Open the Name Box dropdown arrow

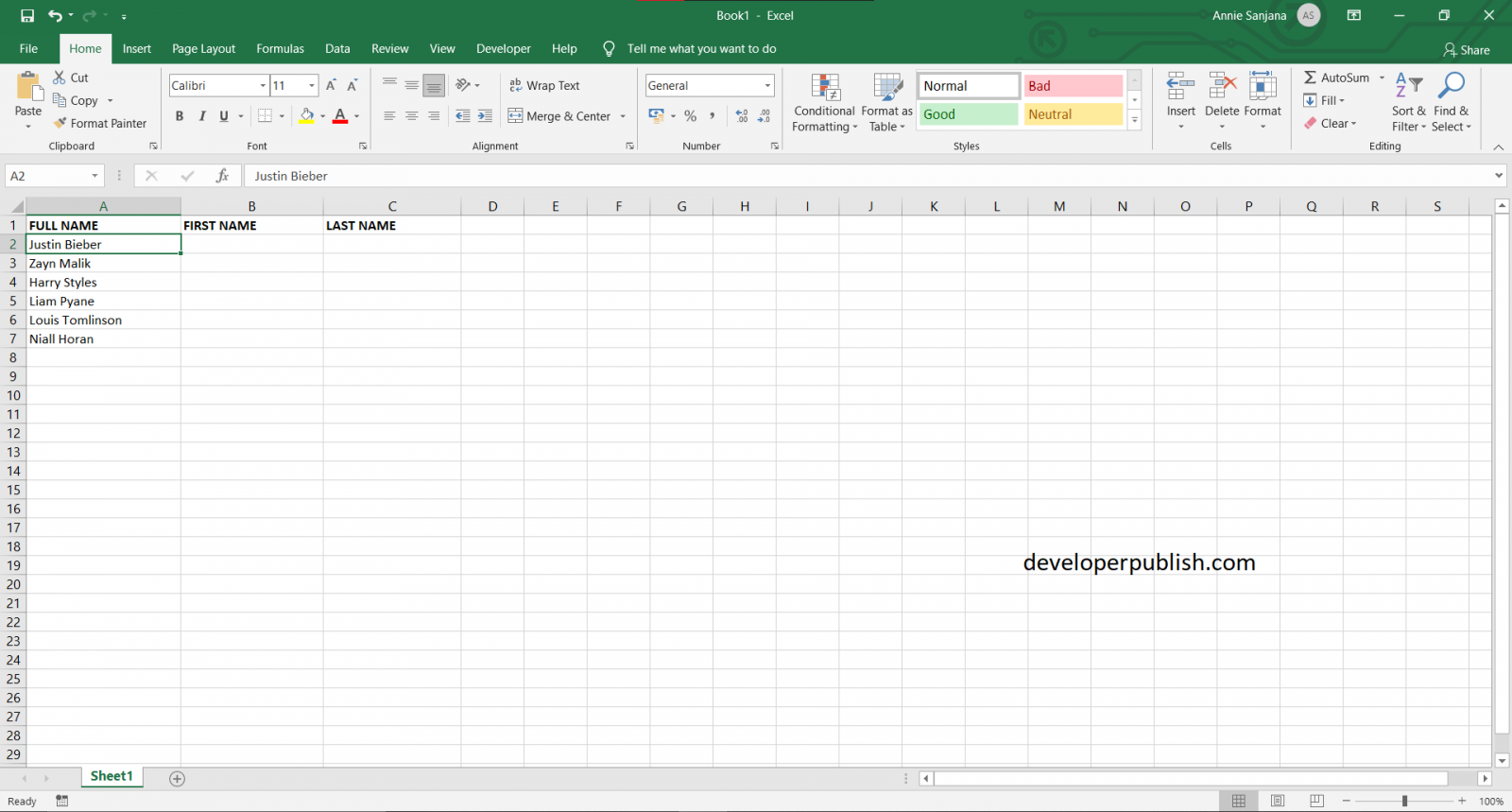pyautogui.click(x=94, y=176)
